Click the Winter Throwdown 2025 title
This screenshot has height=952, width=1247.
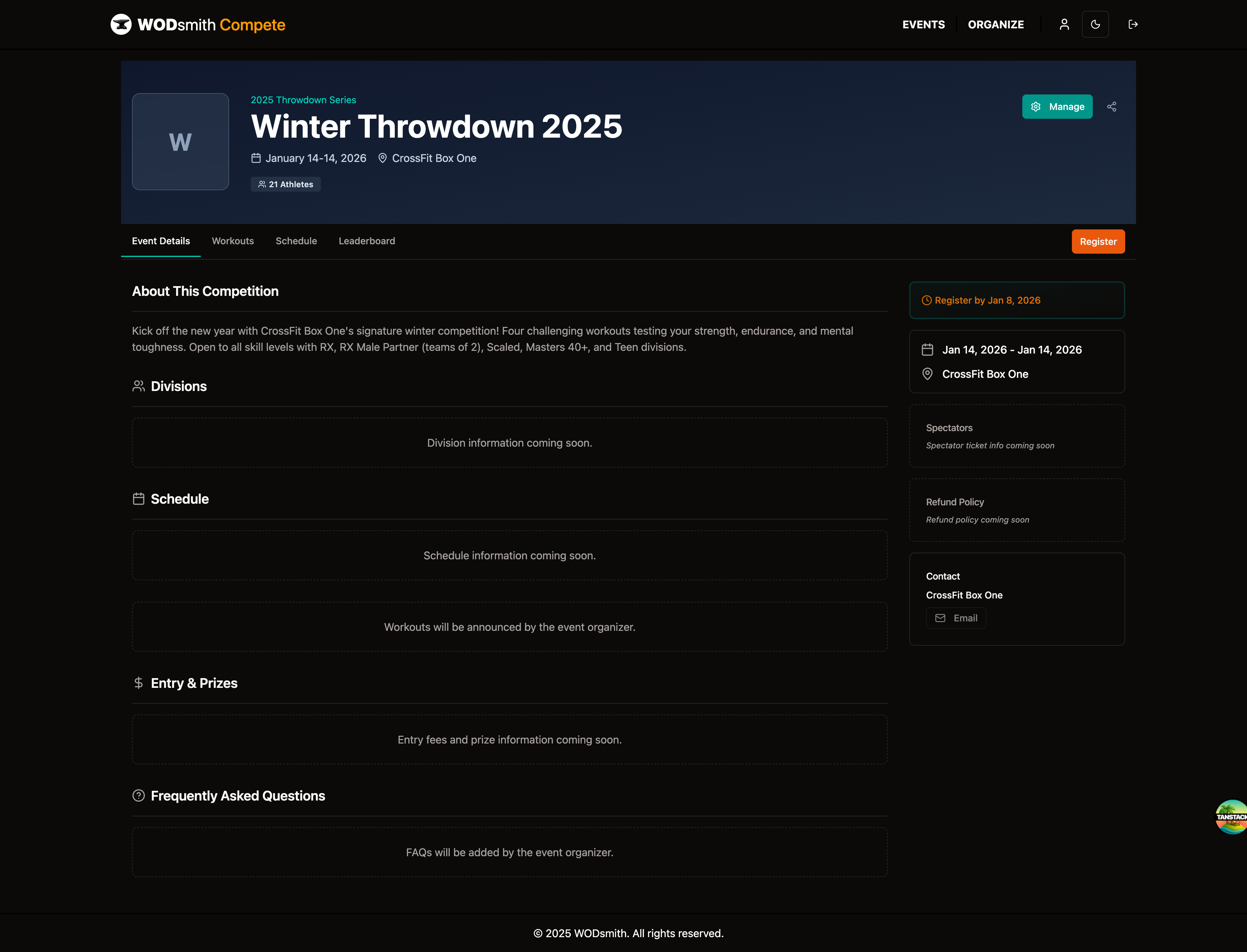point(437,126)
